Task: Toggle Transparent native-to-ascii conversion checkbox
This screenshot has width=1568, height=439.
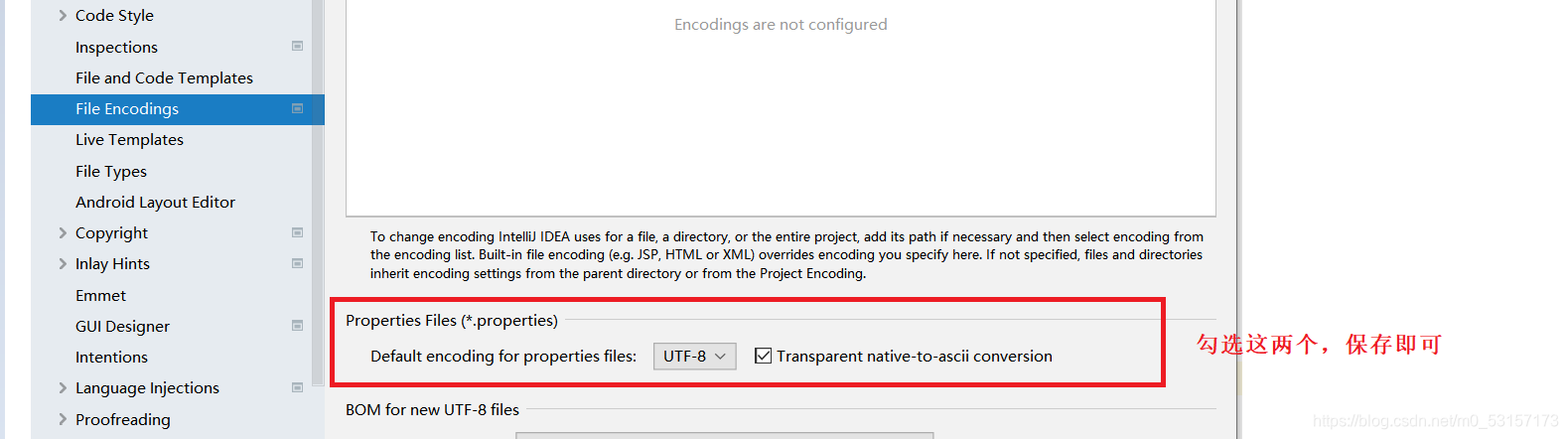Action: (763, 356)
